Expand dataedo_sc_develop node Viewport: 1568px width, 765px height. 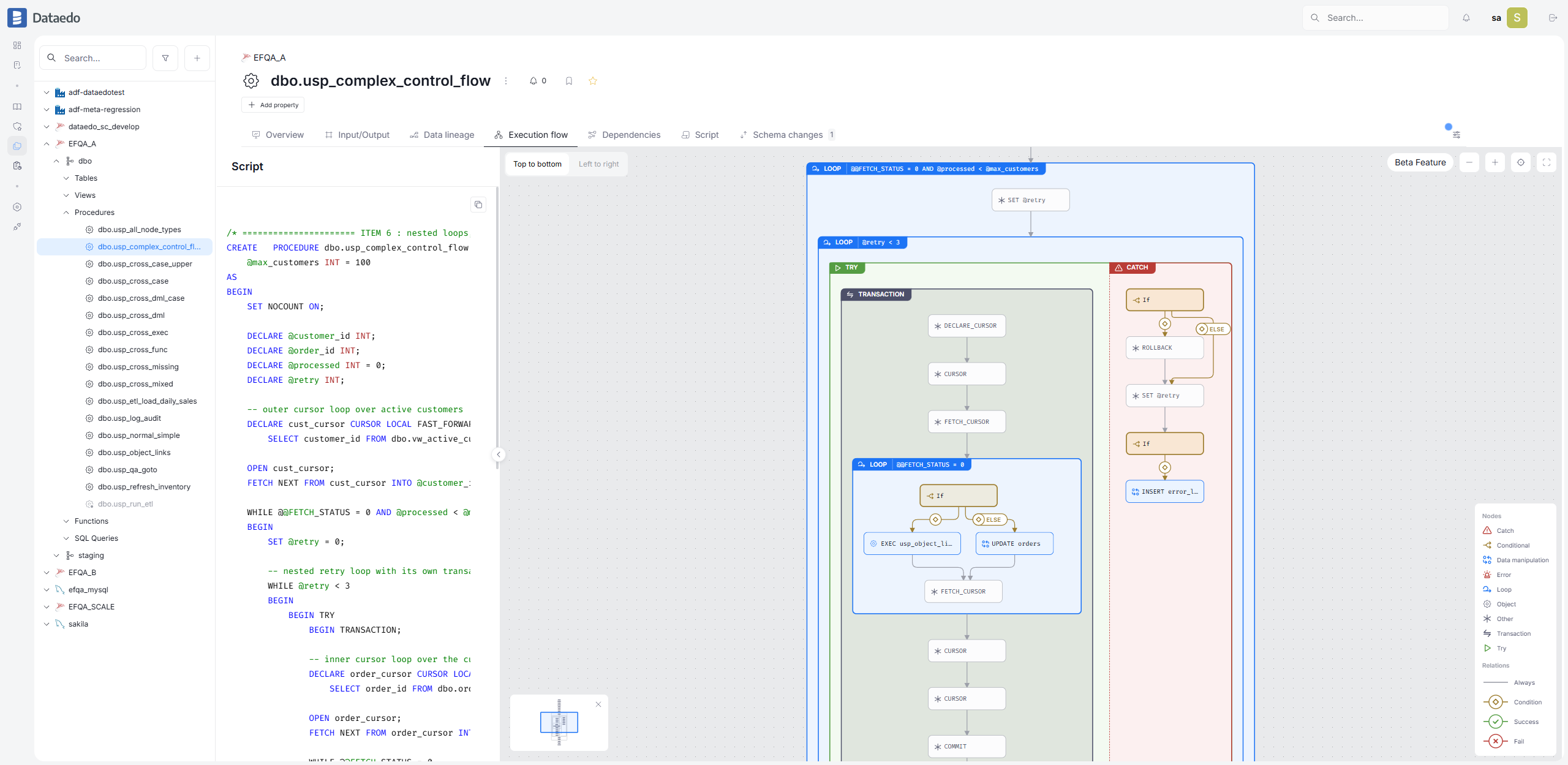pyautogui.click(x=47, y=127)
